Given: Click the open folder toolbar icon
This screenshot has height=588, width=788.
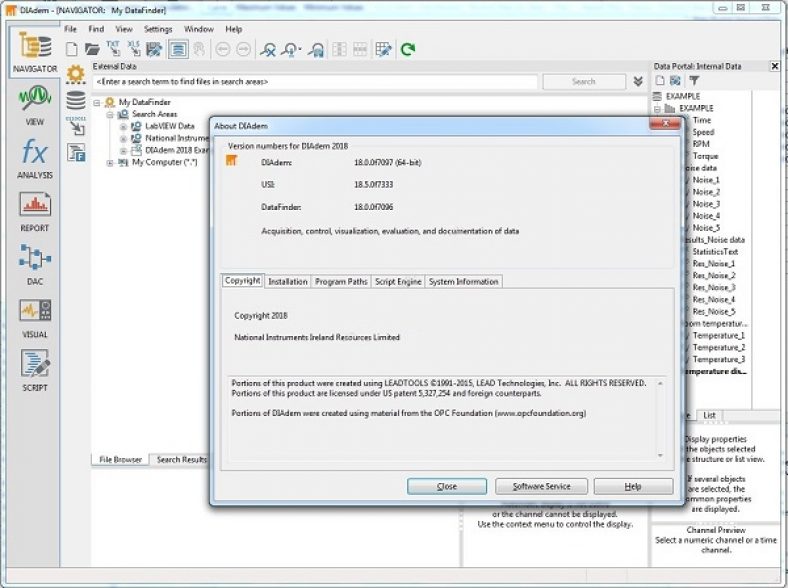Looking at the screenshot, I should coord(92,49).
